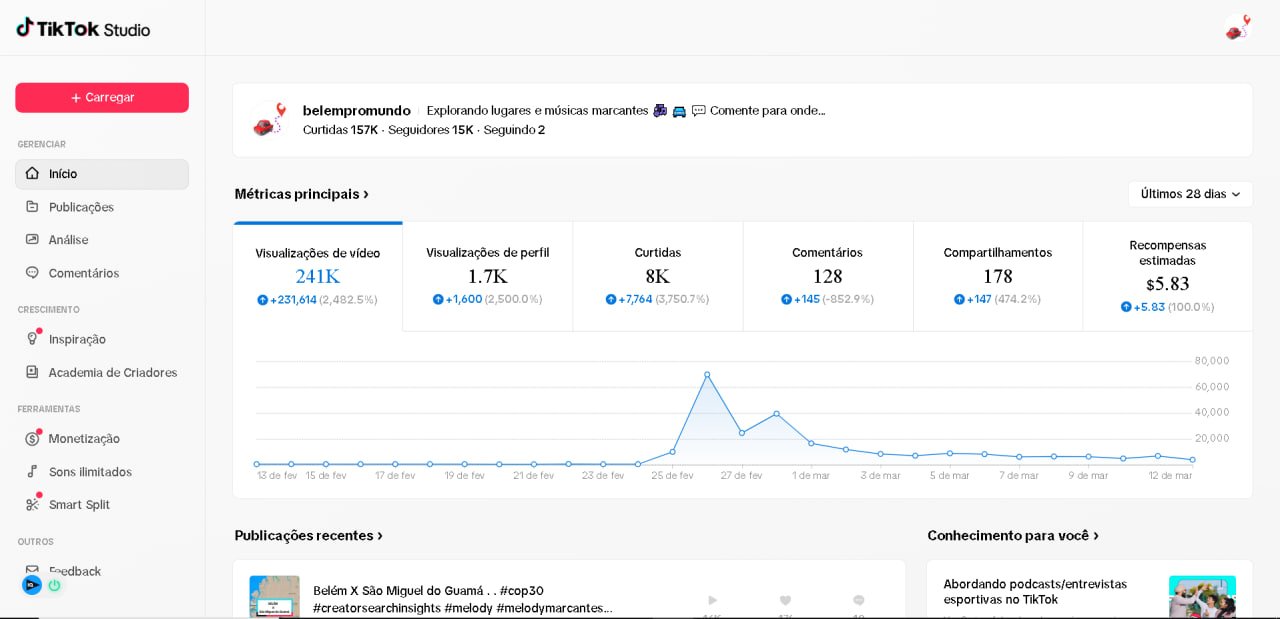
Task: Click the up arrow icon beside +145
Action: [787, 299]
